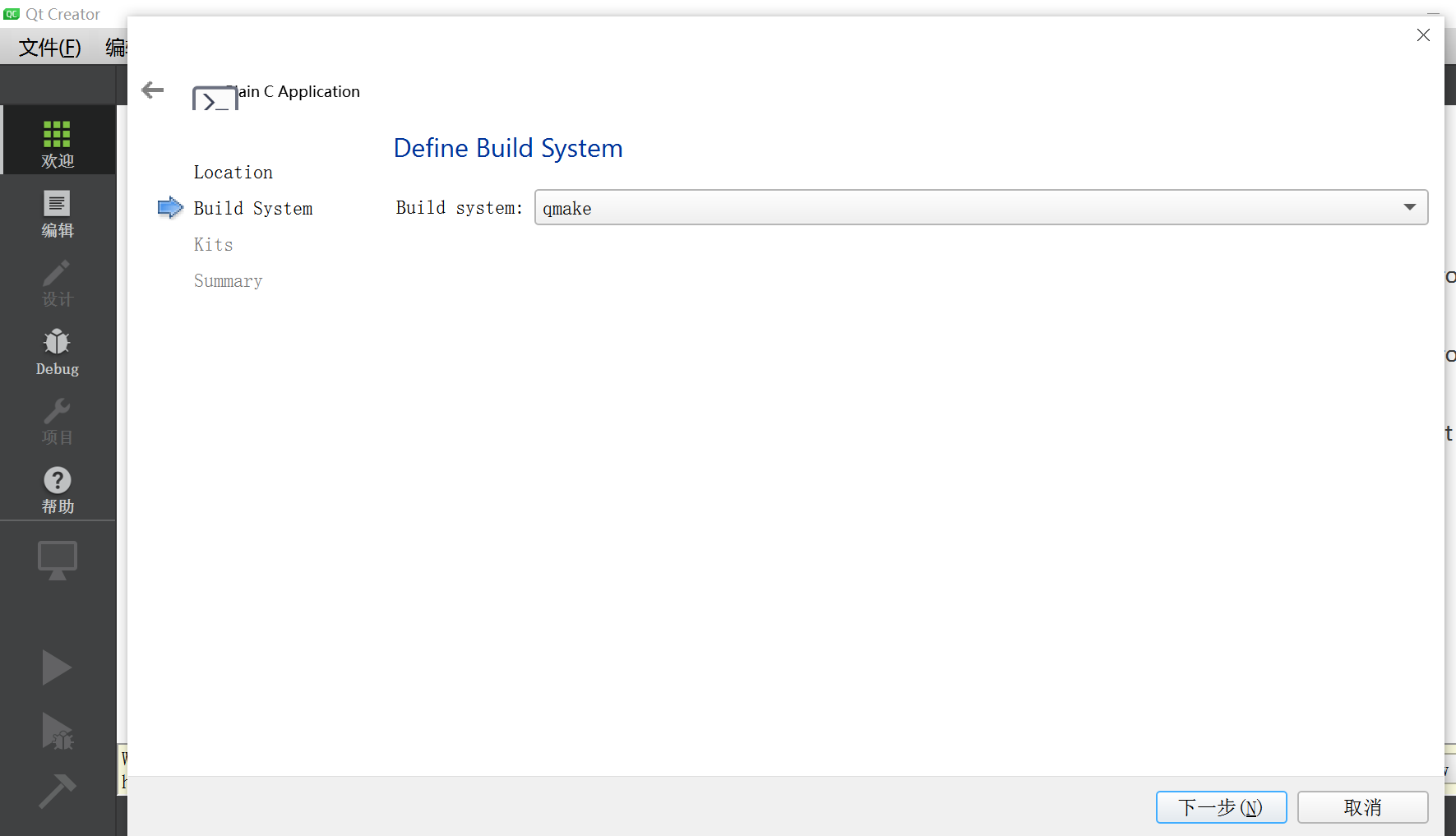The image size is (1456, 836).
Task: Click the green Run play icon
Action: coord(57,667)
